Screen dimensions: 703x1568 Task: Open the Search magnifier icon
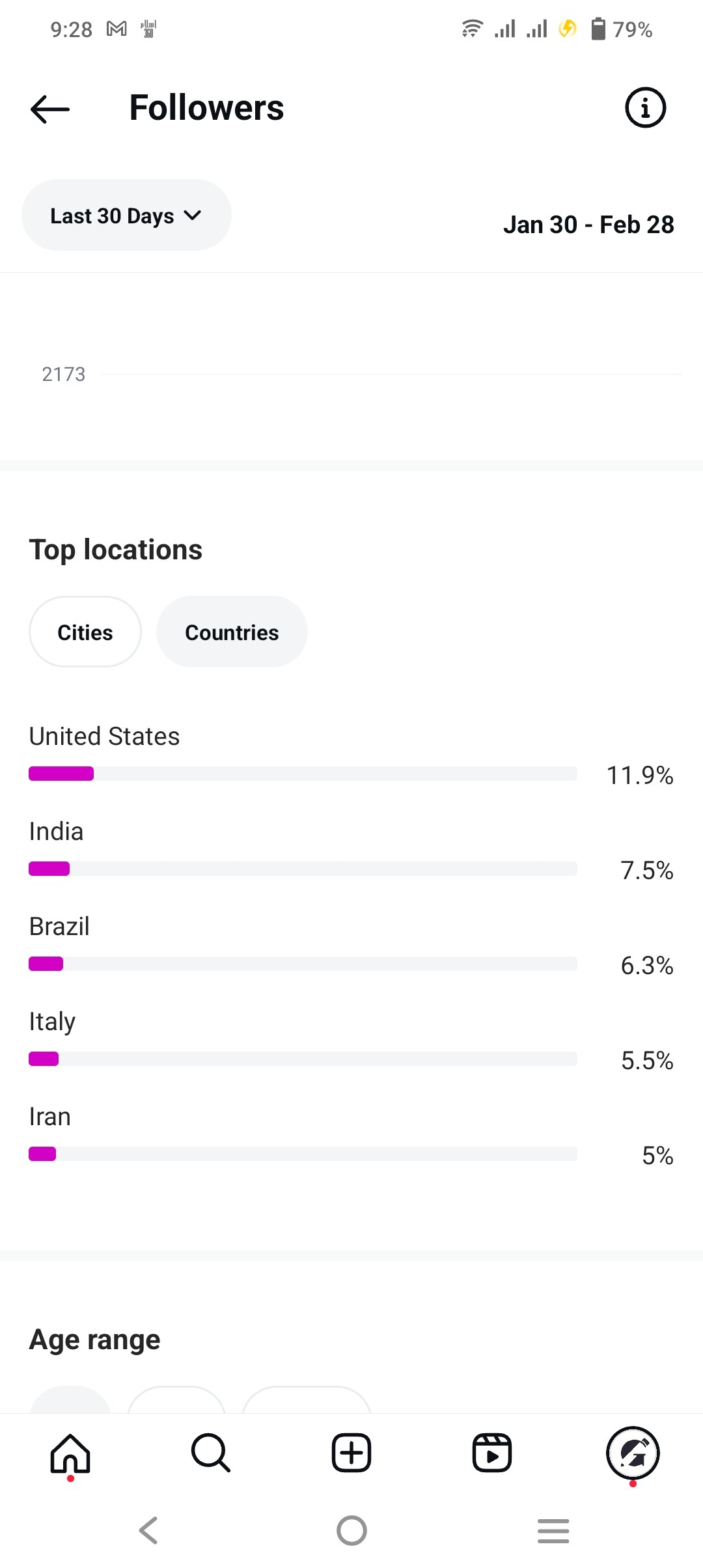click(211, 1453)
